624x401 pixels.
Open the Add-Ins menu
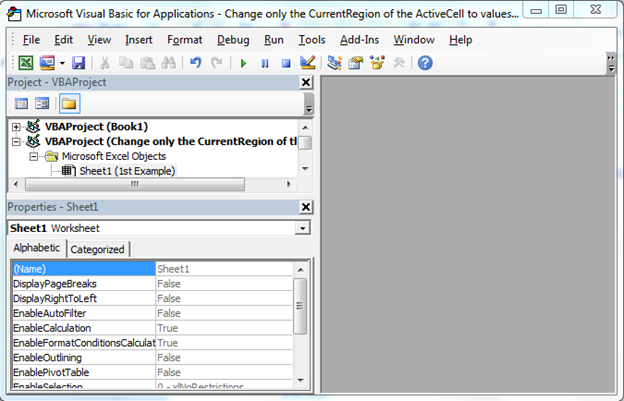pos(359,40)
